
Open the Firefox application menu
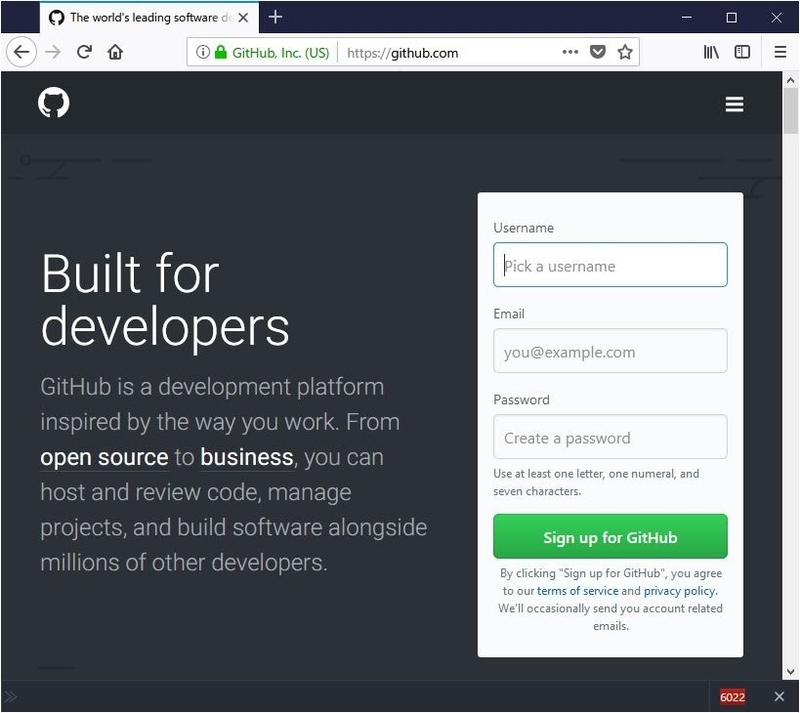click(x=780, y=53)
